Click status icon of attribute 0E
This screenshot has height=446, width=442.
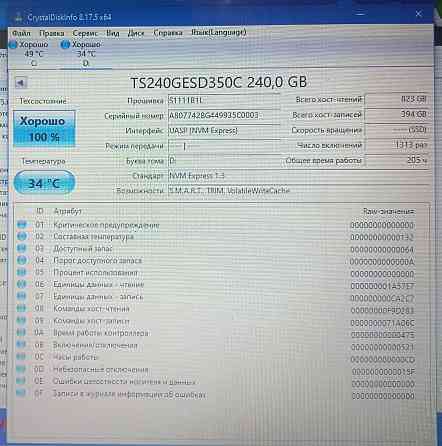click(21, 381)
